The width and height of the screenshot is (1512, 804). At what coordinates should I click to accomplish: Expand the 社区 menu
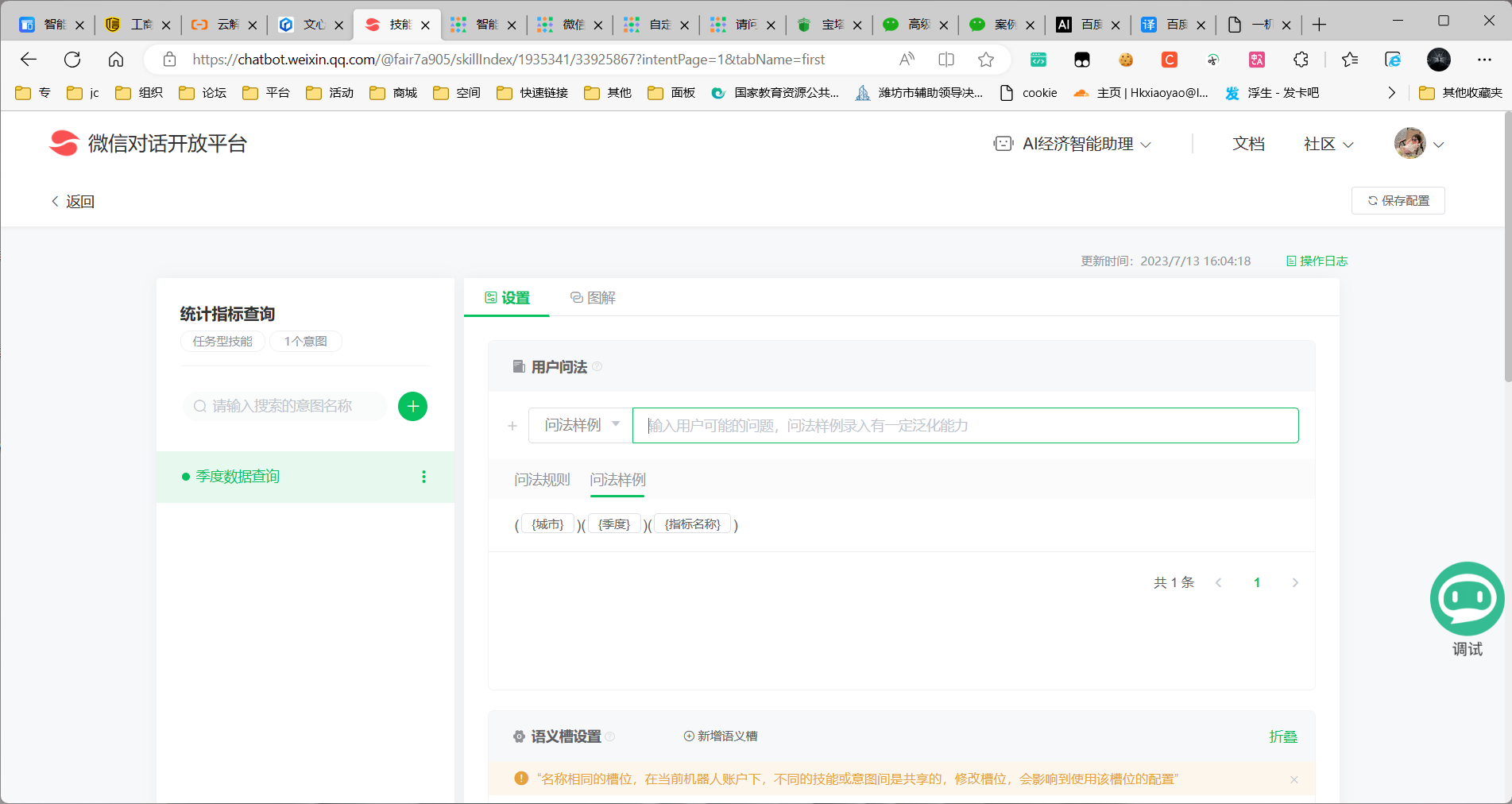pos(1328,144)
